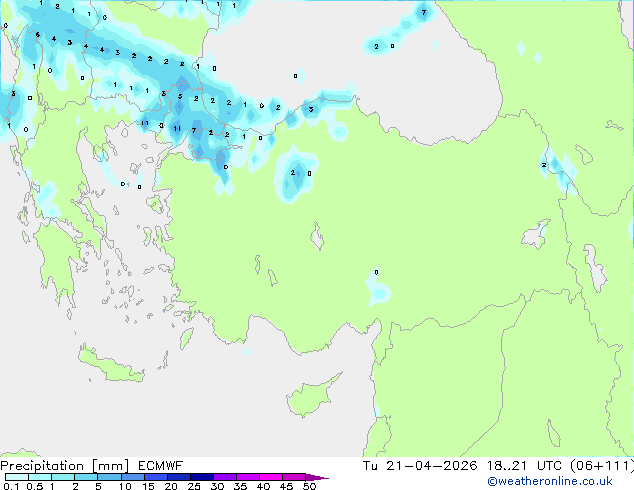Click the legend label '20'
634x490 pixels.
(x=171, y=486)
